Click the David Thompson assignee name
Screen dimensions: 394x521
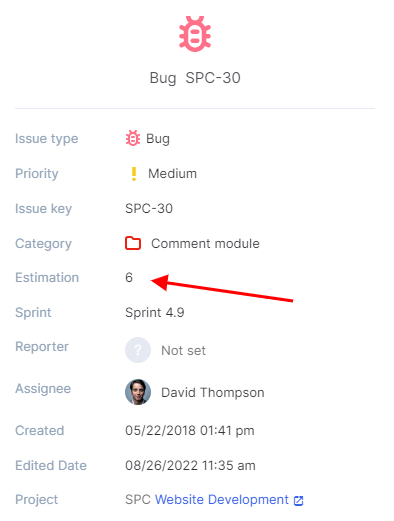(x=213, y=393)
